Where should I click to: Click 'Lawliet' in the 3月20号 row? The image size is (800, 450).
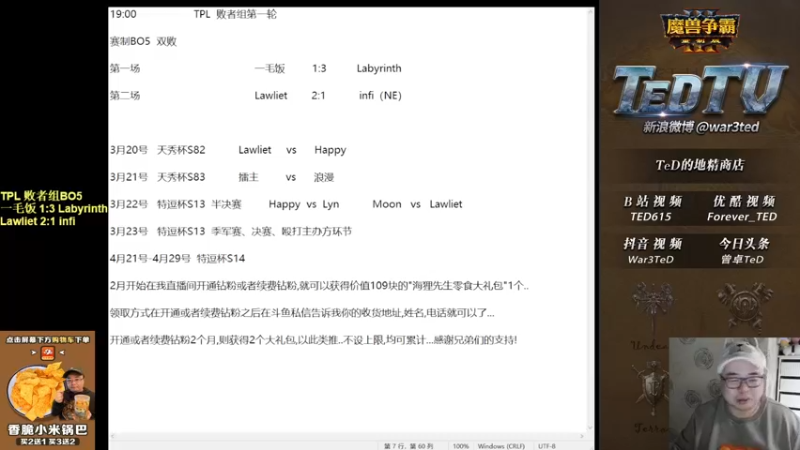255,150
